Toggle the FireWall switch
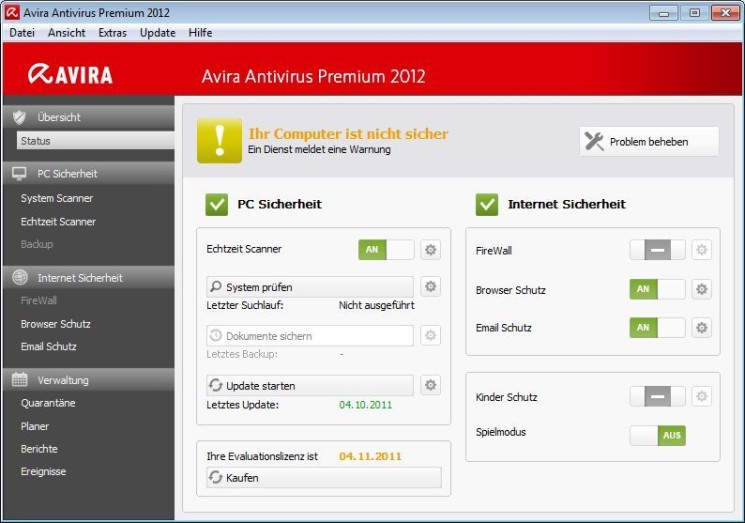Image resolution: width=745 pixels, height=523 pixels. (658, 250)
